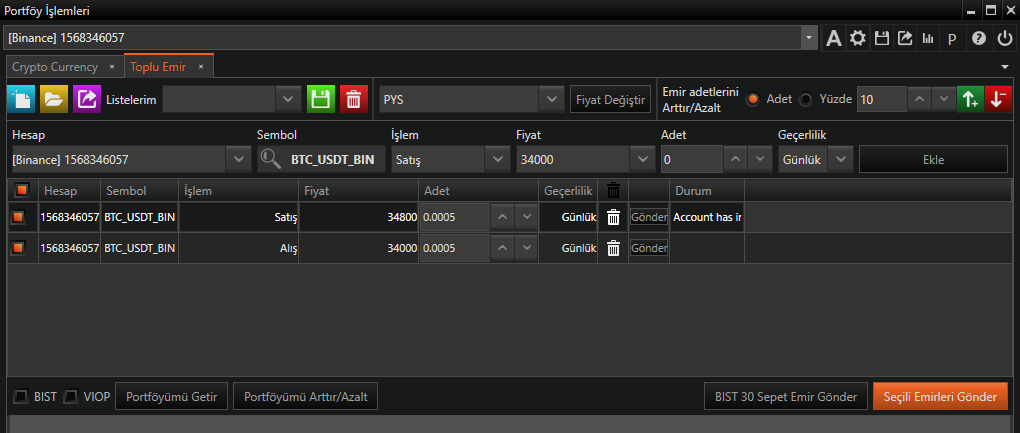Switch to the Crypto Currency tab

[54, 67]
